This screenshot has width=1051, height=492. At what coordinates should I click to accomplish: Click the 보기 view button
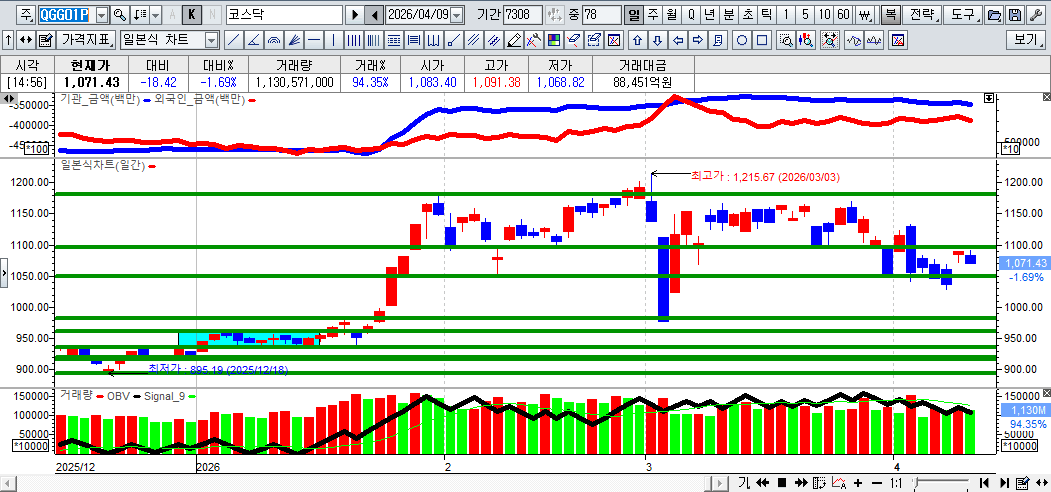1025,40
